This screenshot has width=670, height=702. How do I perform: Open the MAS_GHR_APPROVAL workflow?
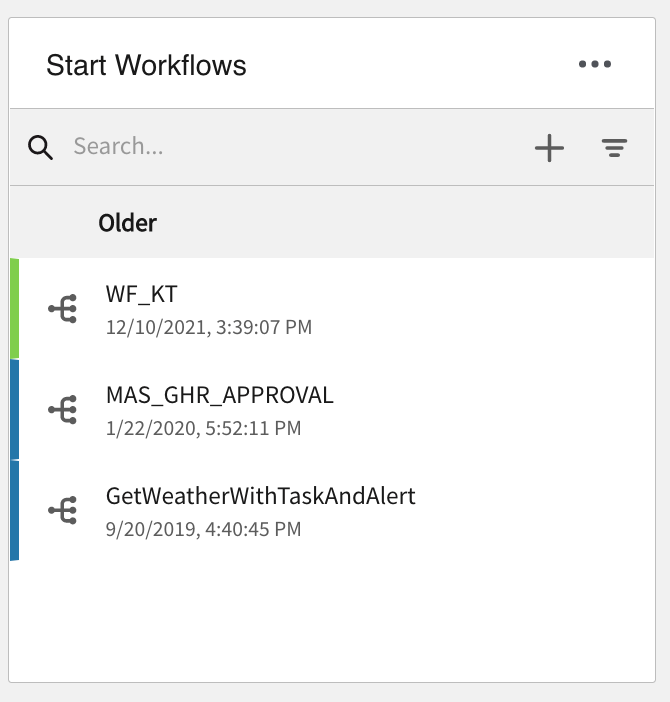219,395
